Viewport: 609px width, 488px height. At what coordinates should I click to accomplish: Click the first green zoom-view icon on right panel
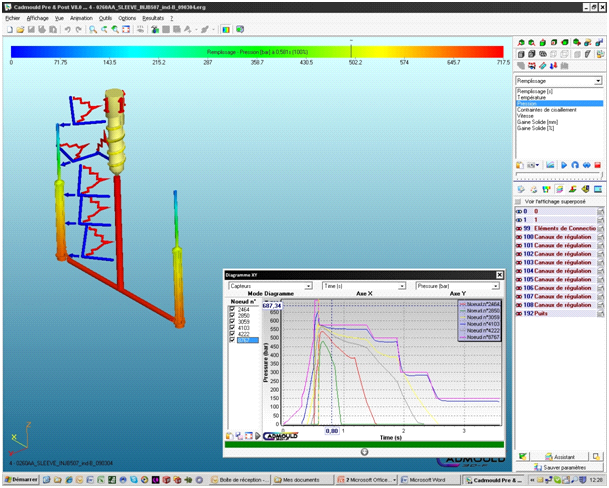point(521,42)
